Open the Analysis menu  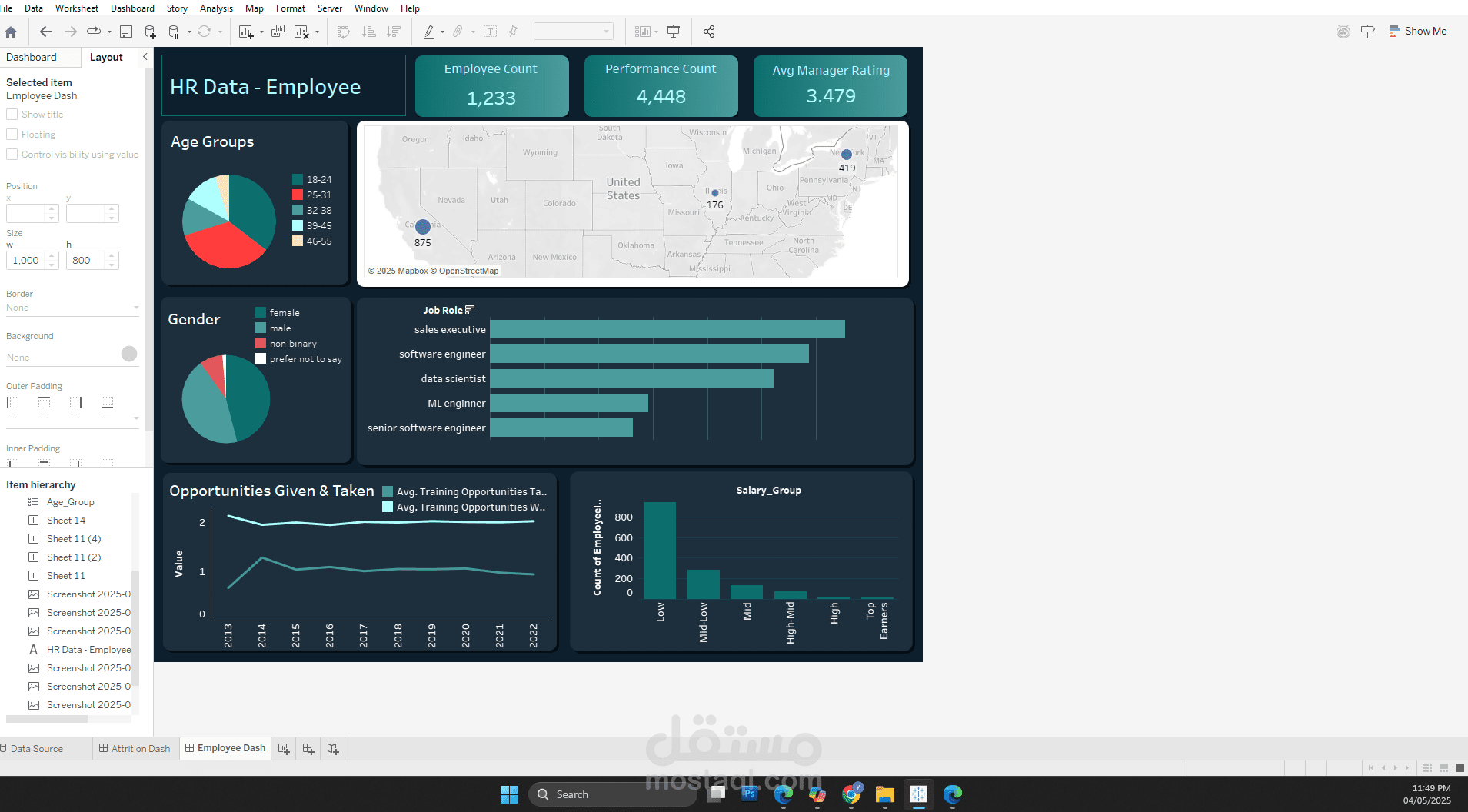[216, 8]
